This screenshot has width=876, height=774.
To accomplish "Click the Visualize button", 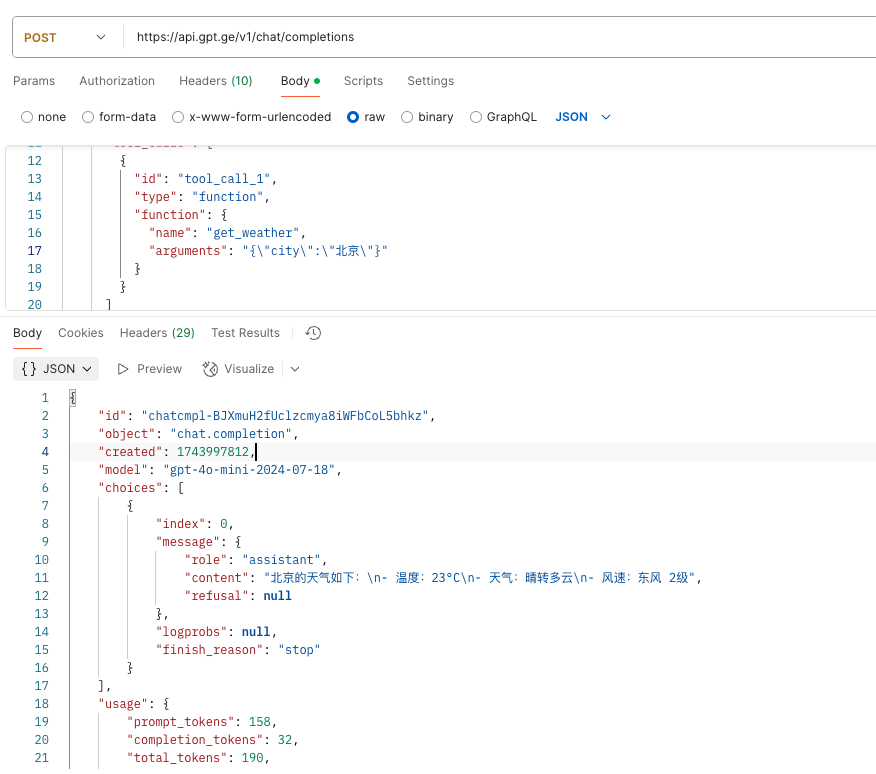I will pyautogui.click(x=238, y=369).
